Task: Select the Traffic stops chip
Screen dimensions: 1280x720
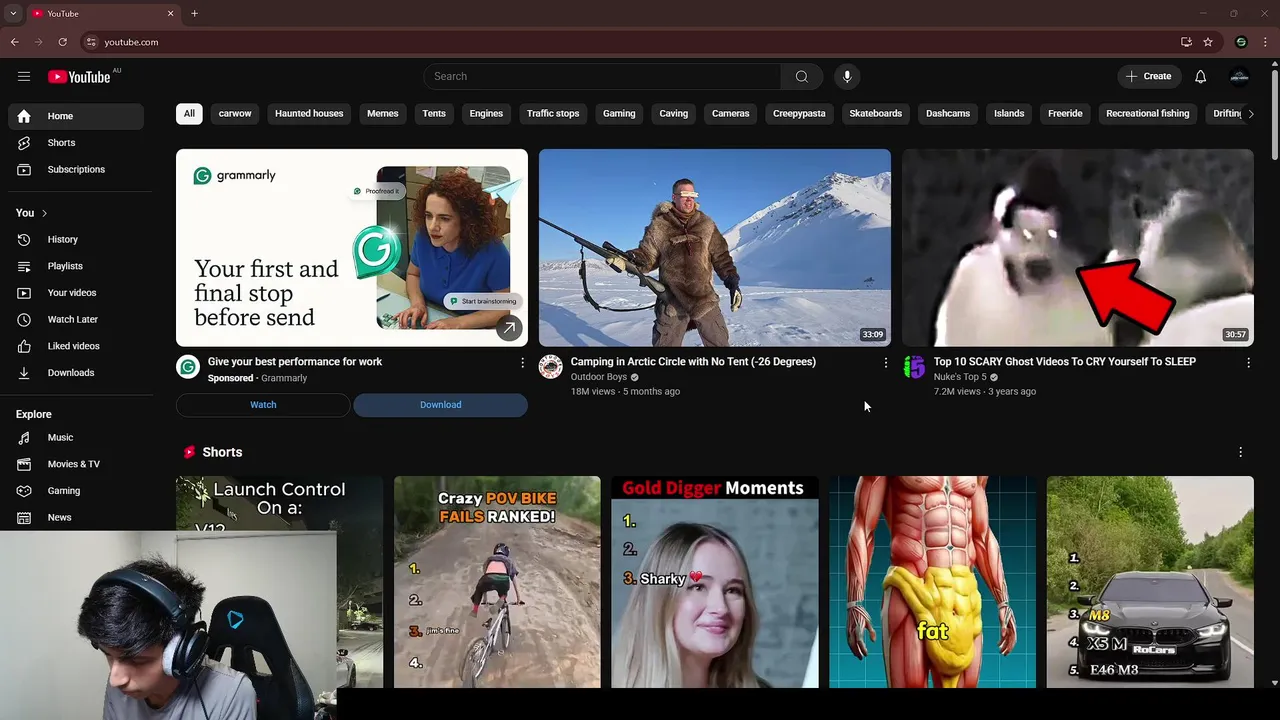Action: click(553, 114)
